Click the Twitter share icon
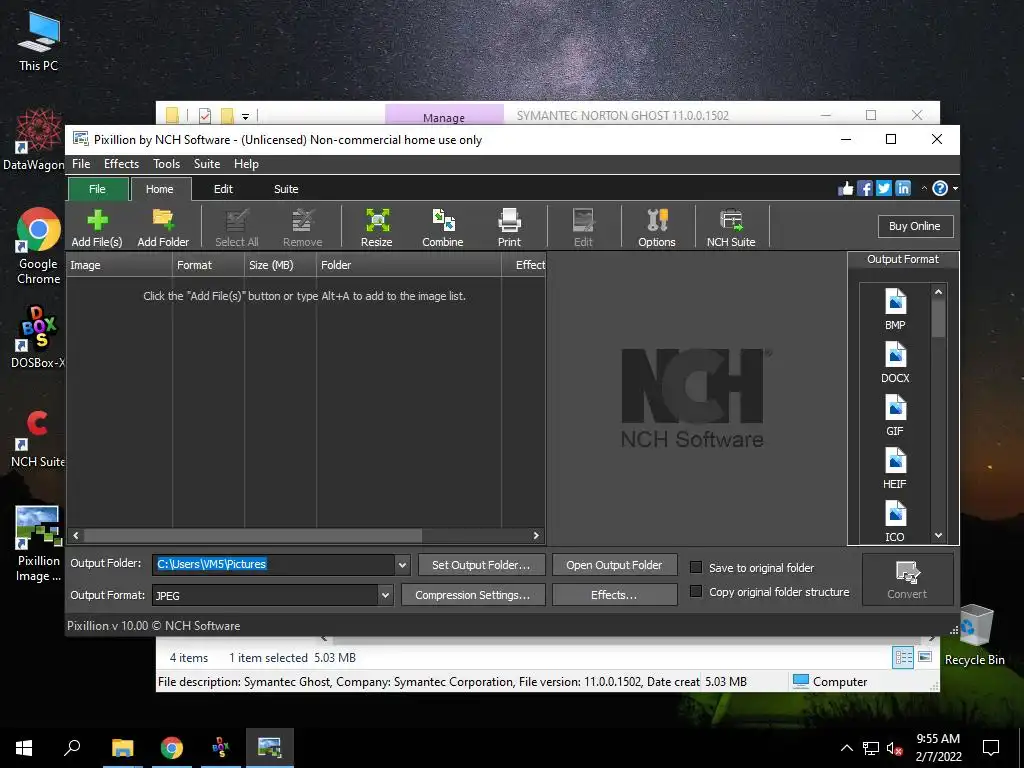 (884, 189)
